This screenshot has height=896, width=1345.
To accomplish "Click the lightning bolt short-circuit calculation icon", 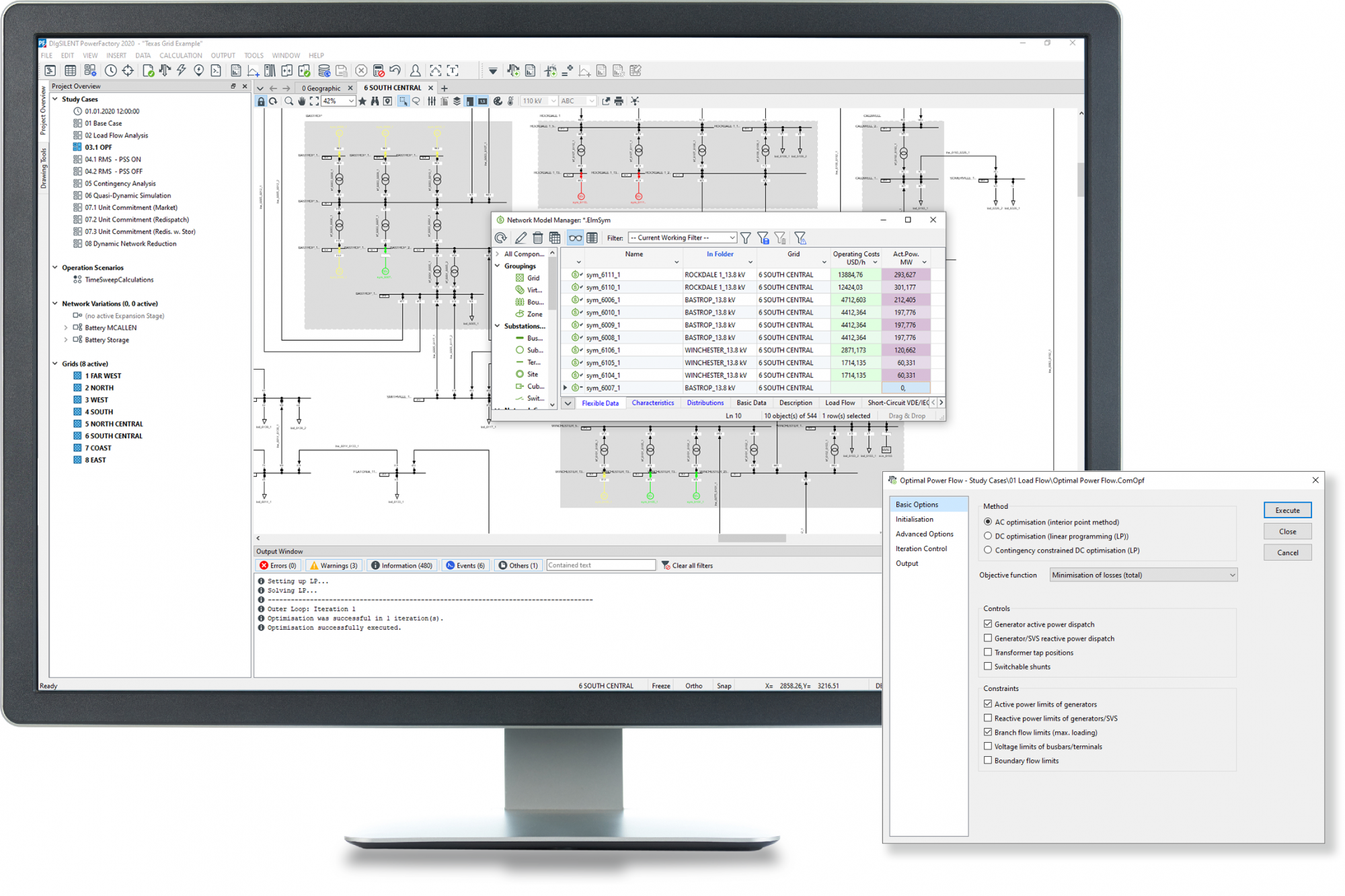I will [182, 71].
